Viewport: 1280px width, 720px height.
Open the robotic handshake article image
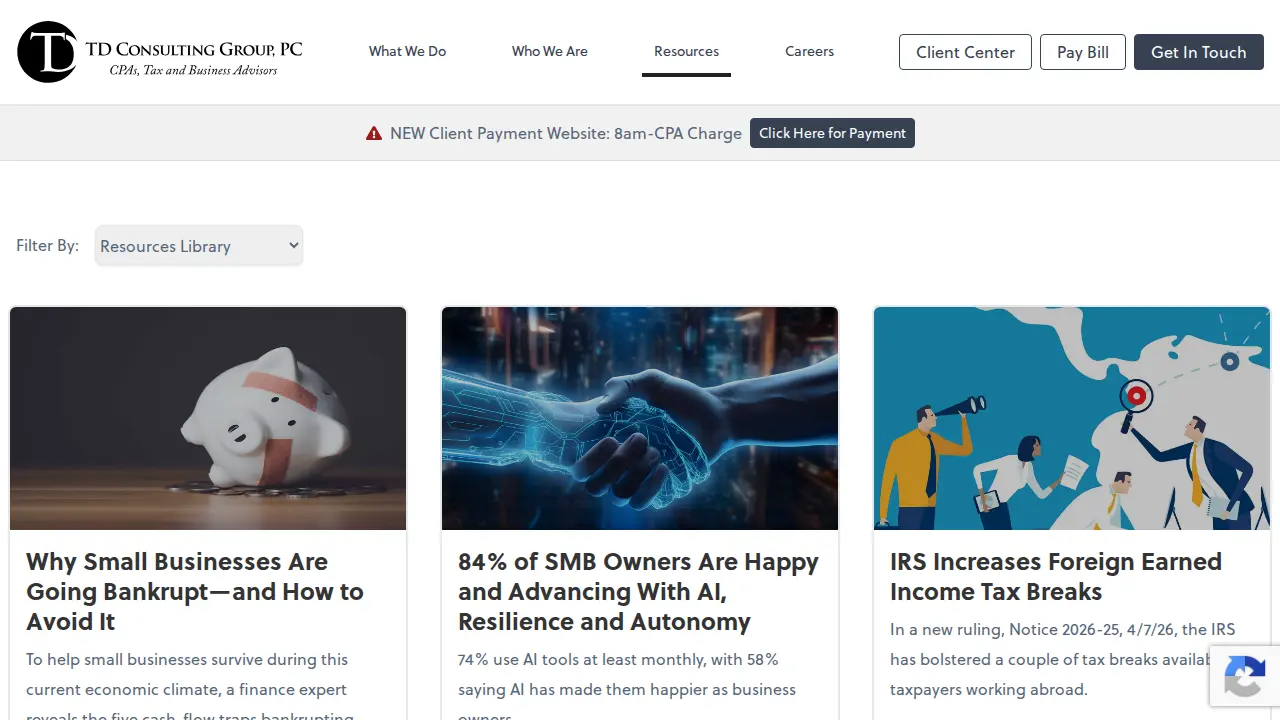coord(640,418)
